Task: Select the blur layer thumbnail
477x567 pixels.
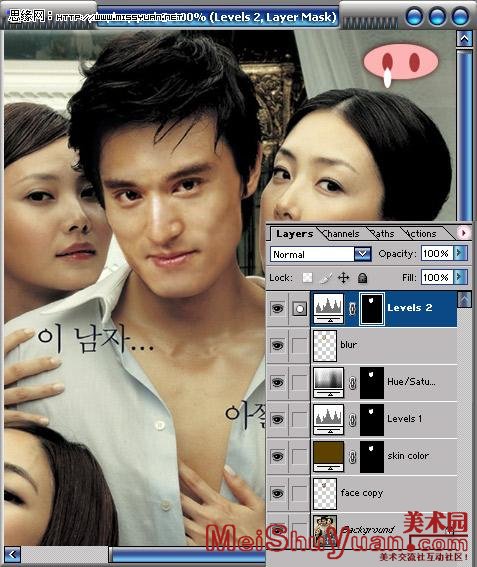Action: 325,346
